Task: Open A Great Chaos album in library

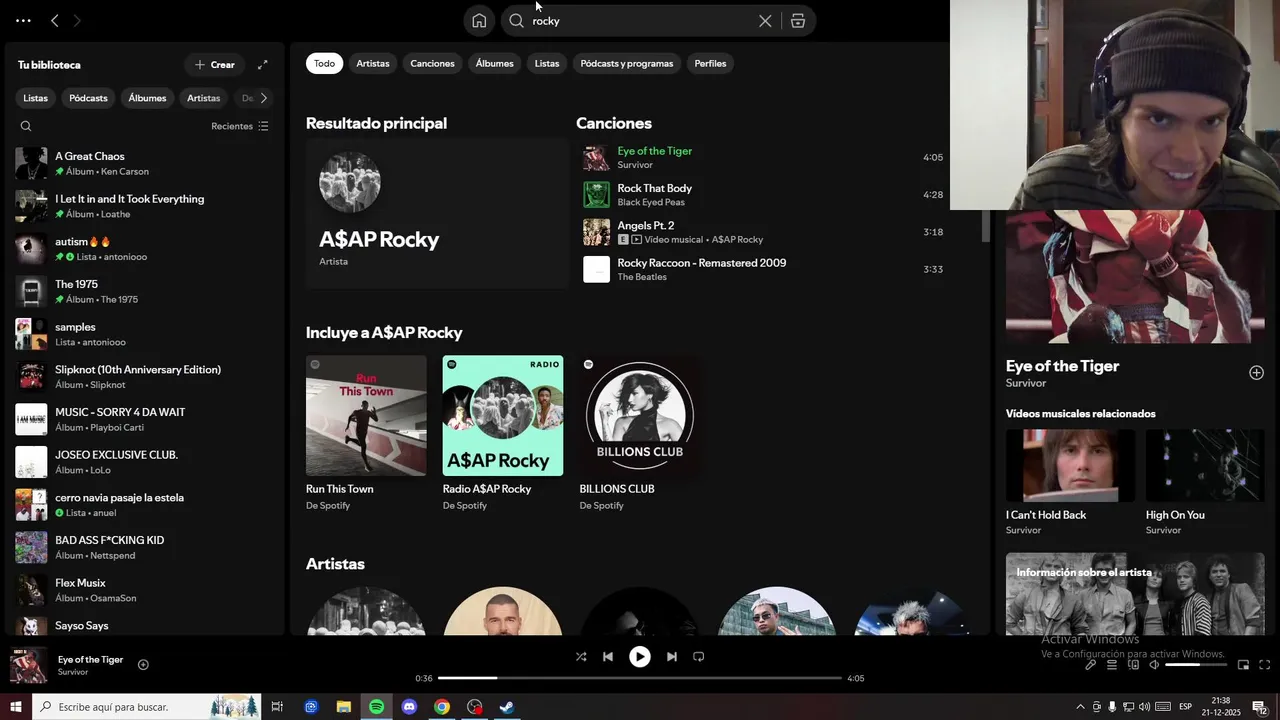Action: click(x=145, y=164)
